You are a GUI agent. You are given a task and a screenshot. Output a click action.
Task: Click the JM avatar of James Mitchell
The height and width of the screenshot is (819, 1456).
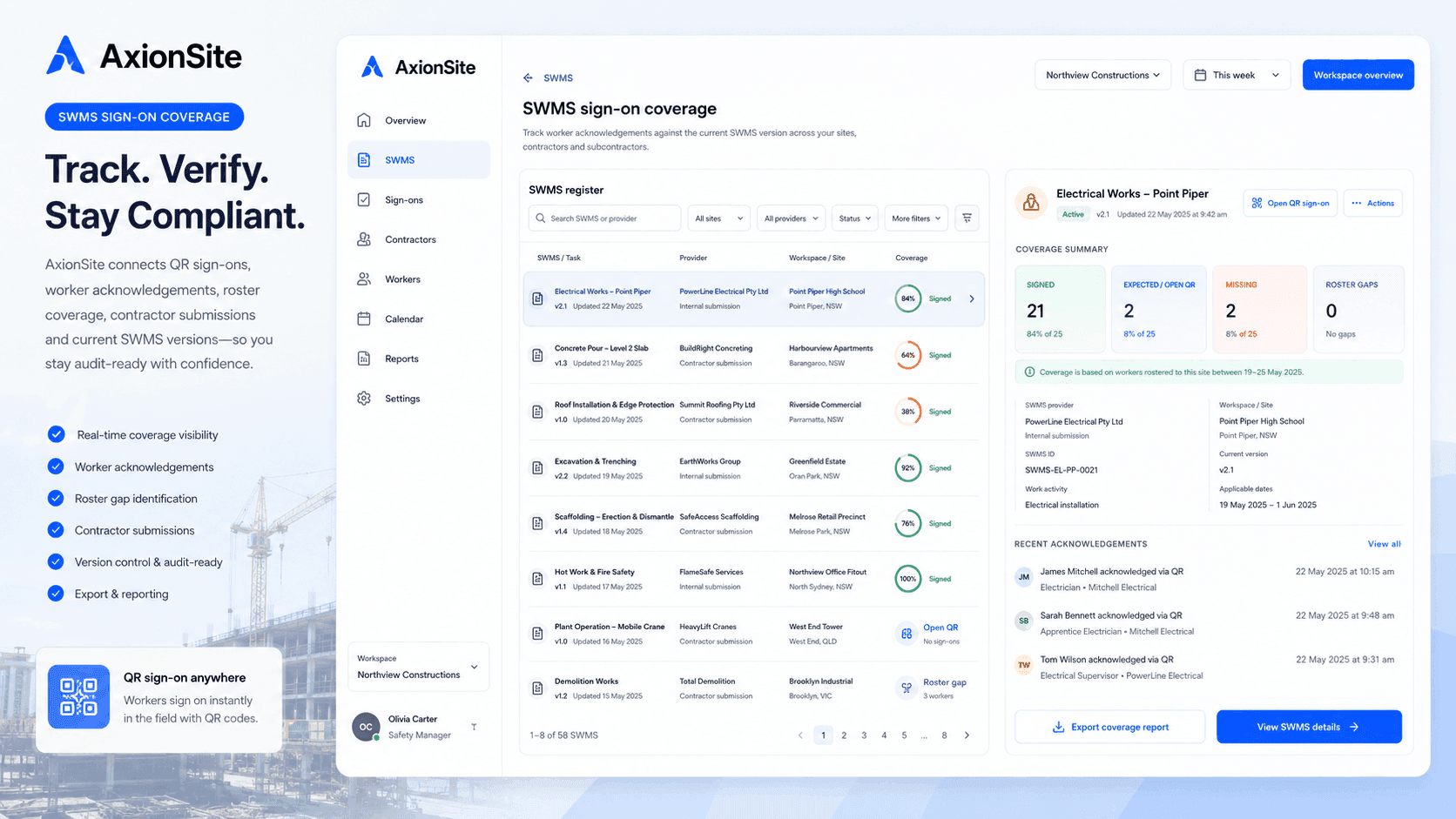click(1024, 577)
